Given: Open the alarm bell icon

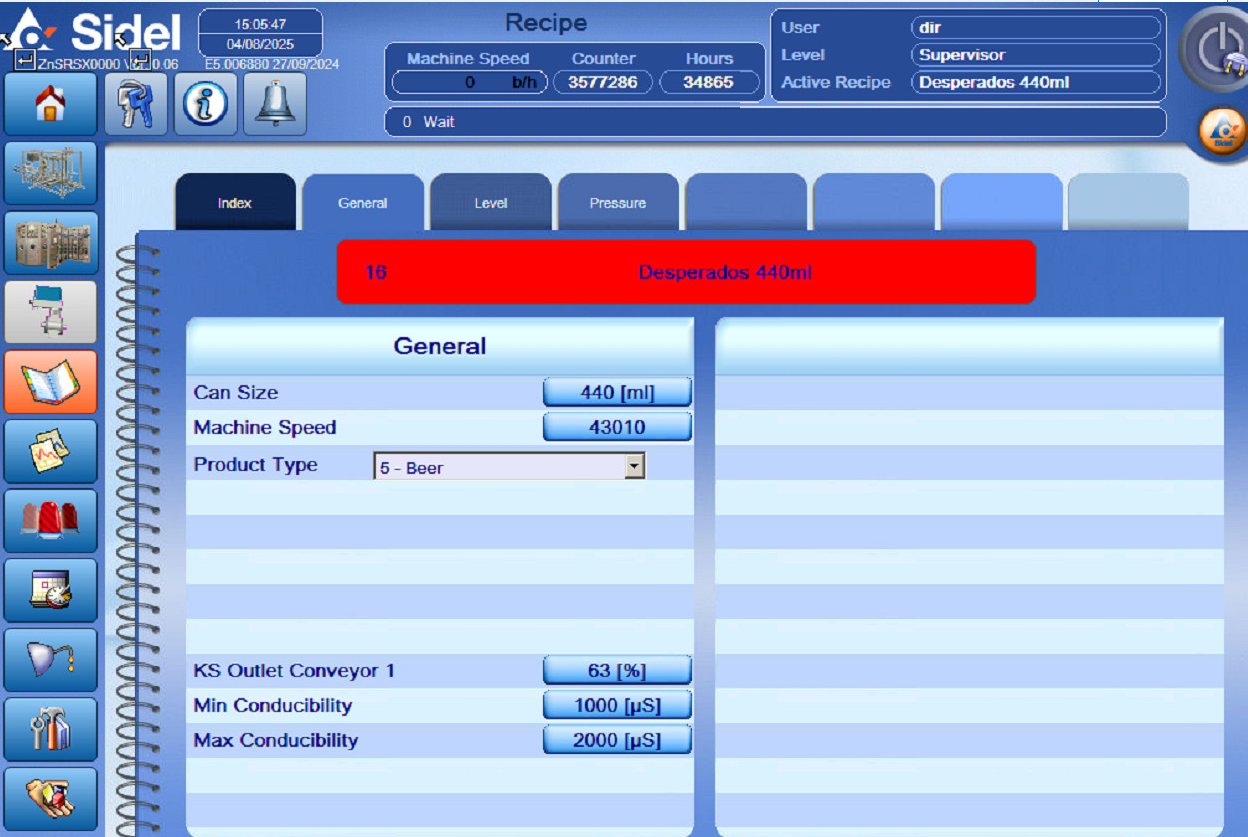Looking at the screenshot, I should [x=275, y=104].
